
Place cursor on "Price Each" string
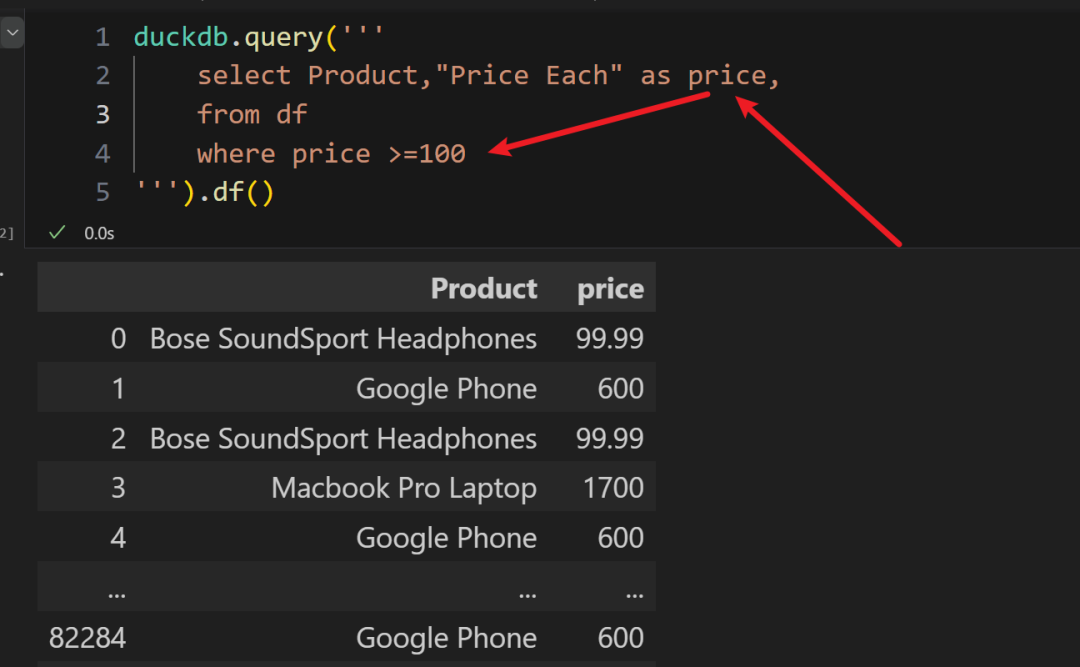click(528, 76)
